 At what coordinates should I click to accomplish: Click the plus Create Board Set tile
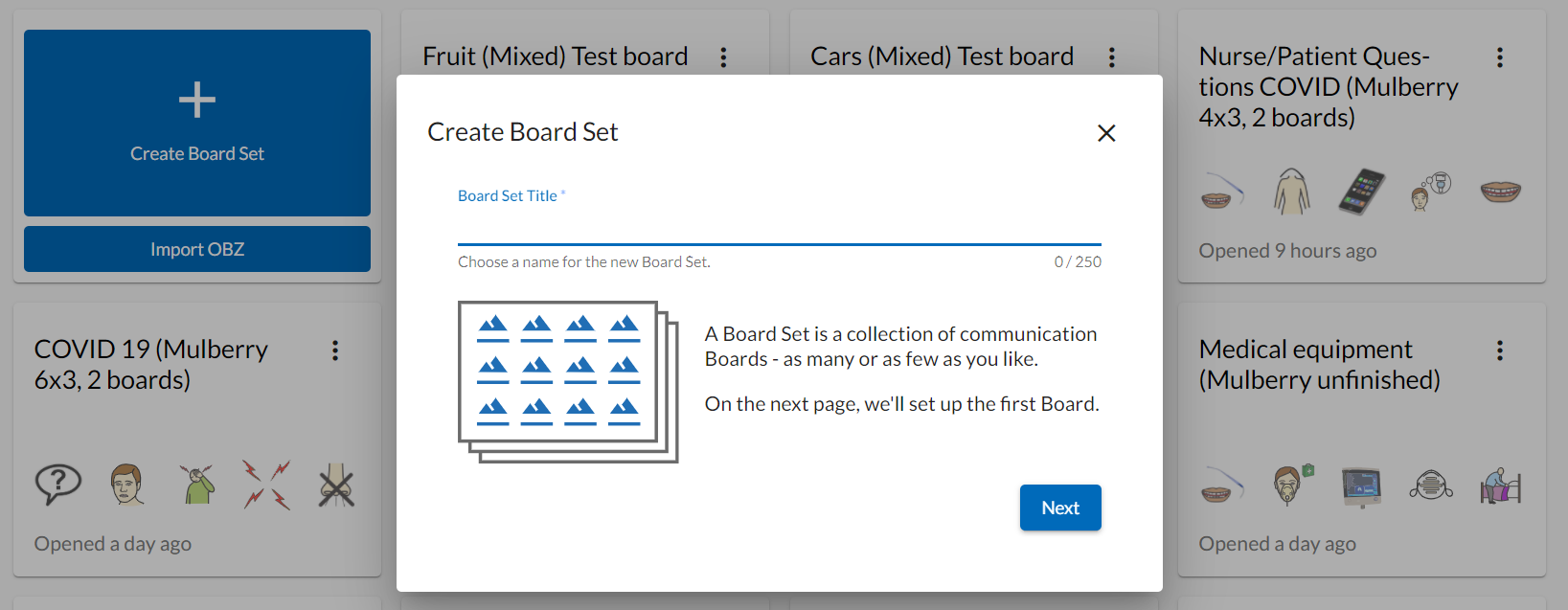click(x=197, y=123)
